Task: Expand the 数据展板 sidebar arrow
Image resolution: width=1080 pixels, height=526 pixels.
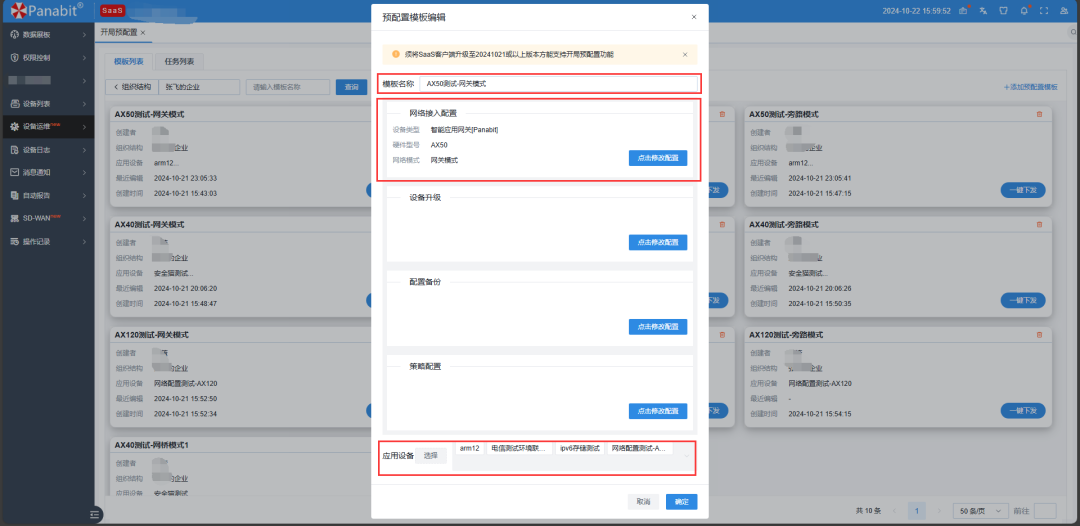Action: click(x=84, y=34)
